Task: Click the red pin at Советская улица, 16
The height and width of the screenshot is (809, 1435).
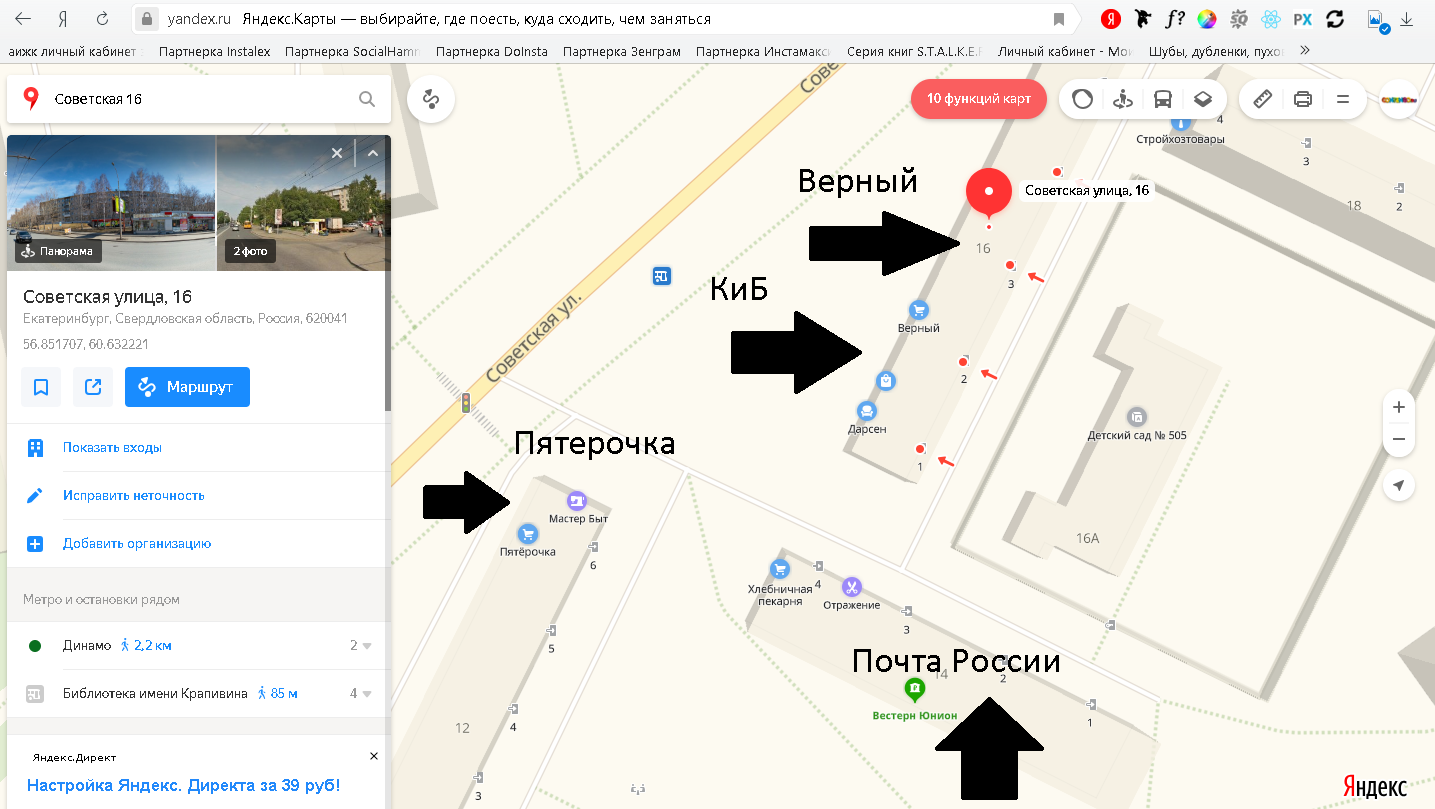Action: 989,193
